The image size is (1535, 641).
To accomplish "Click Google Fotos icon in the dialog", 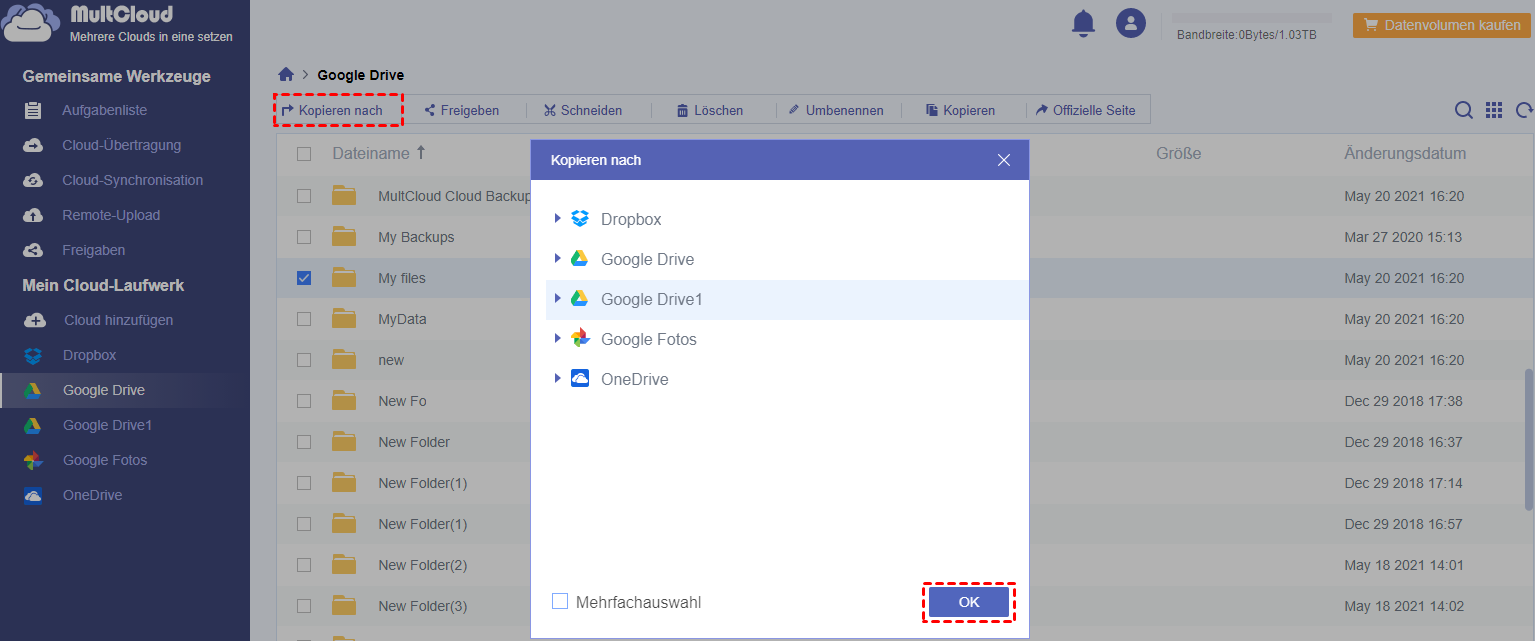I will [x=580, y=339].
